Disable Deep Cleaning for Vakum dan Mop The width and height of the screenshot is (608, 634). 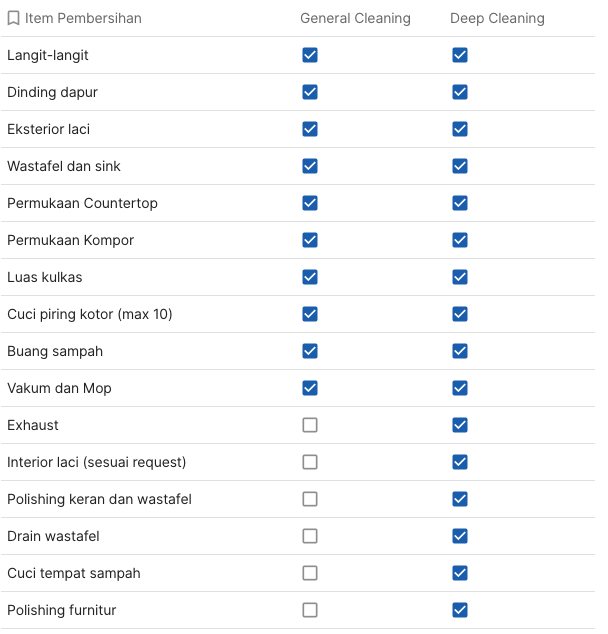click(x=460, y=388)
